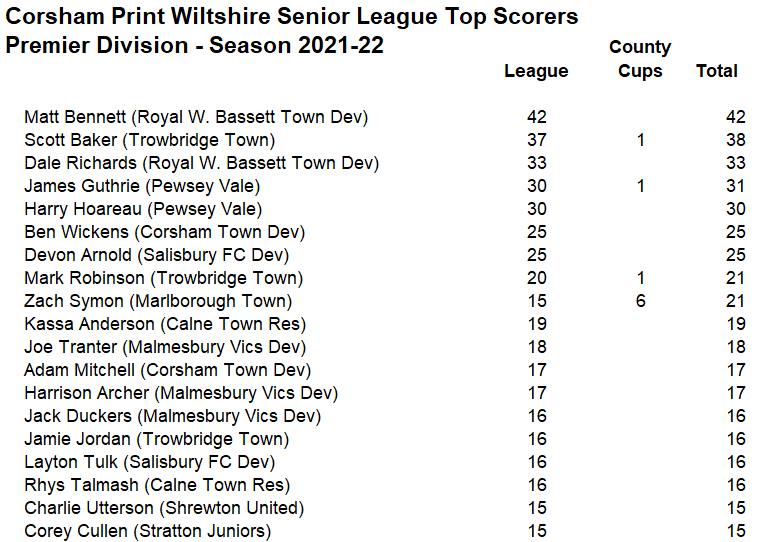
Task: Select Ben Wickens (Corsham Town Dev)
Action: click(x=164, y=232)
